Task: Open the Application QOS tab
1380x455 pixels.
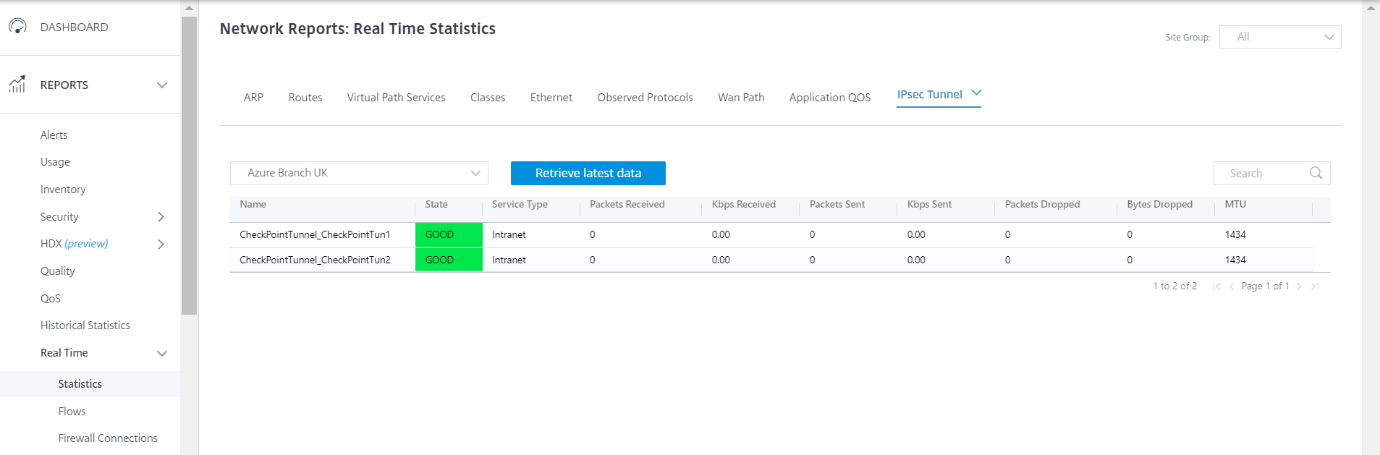Action: point(830,97)
